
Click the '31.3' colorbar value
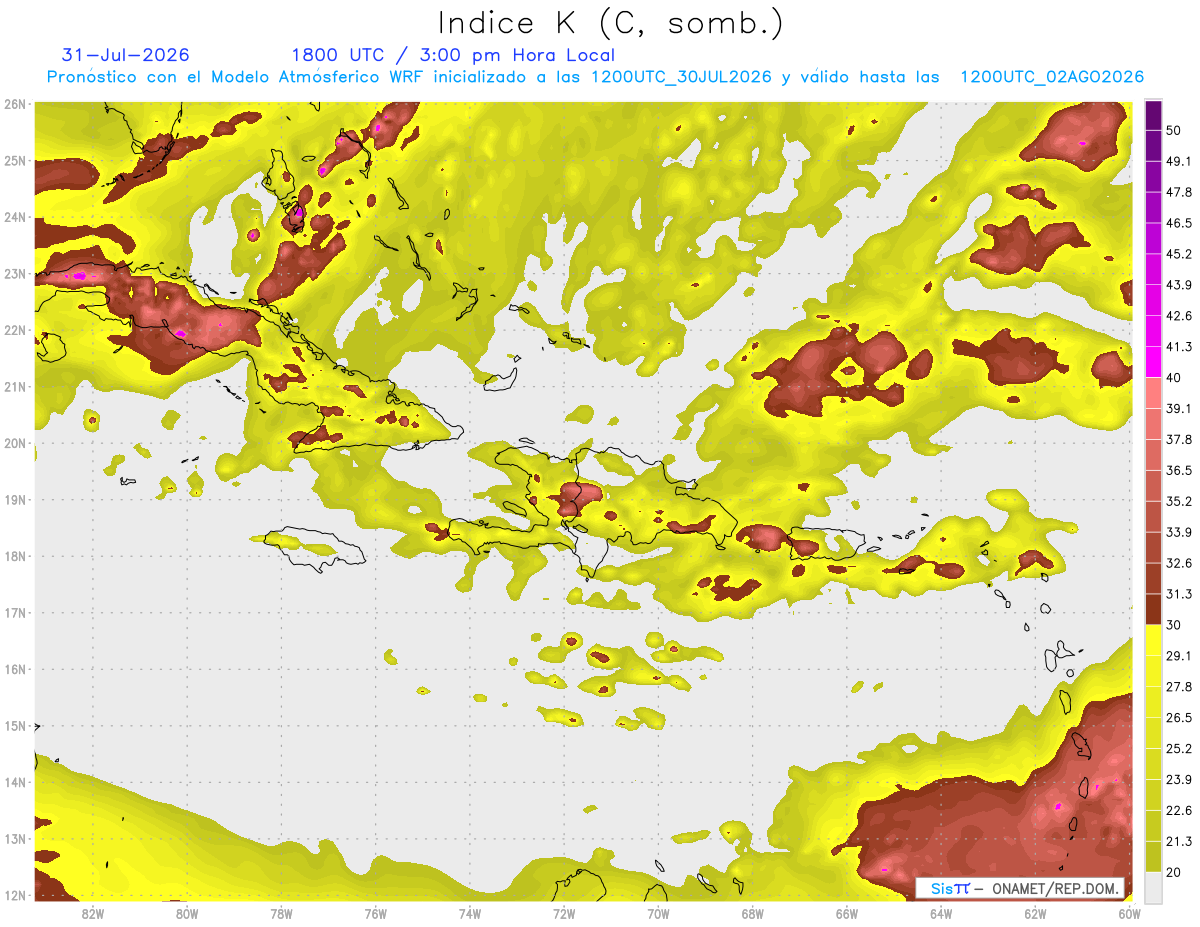click(x=1179, y=594)
